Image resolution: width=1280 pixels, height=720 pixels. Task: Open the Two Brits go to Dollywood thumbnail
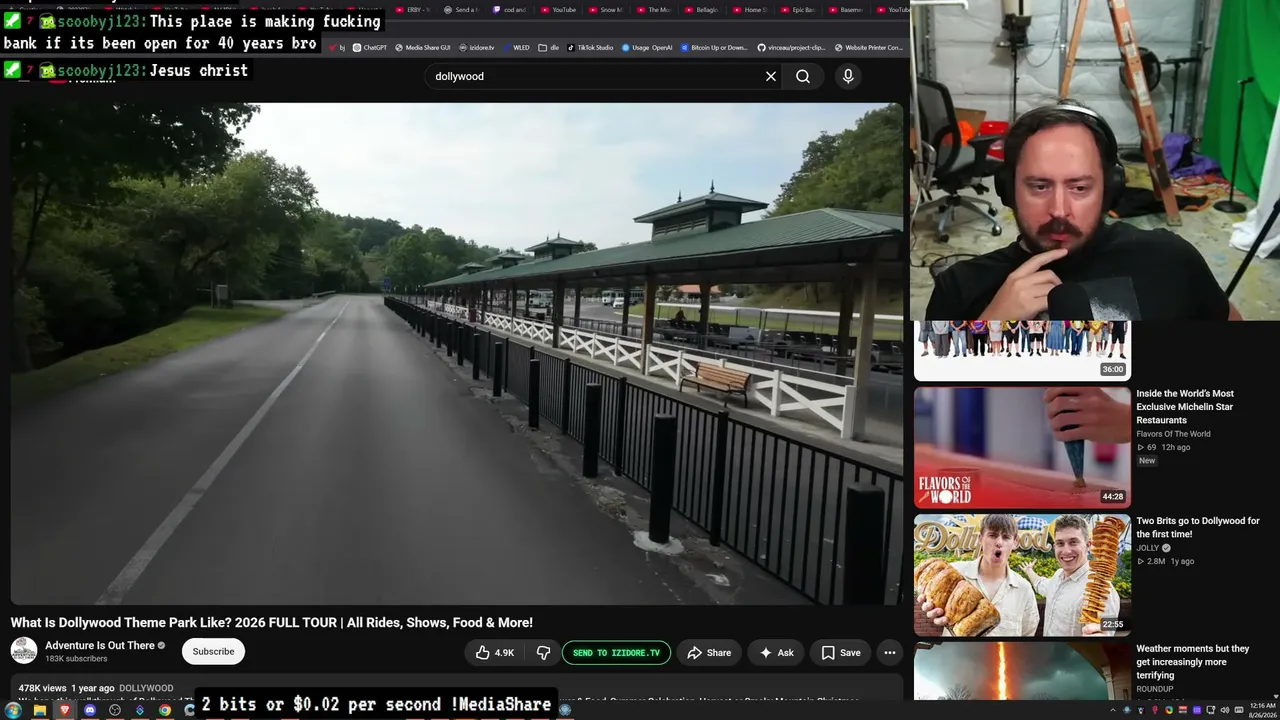tap(1022, 575)
